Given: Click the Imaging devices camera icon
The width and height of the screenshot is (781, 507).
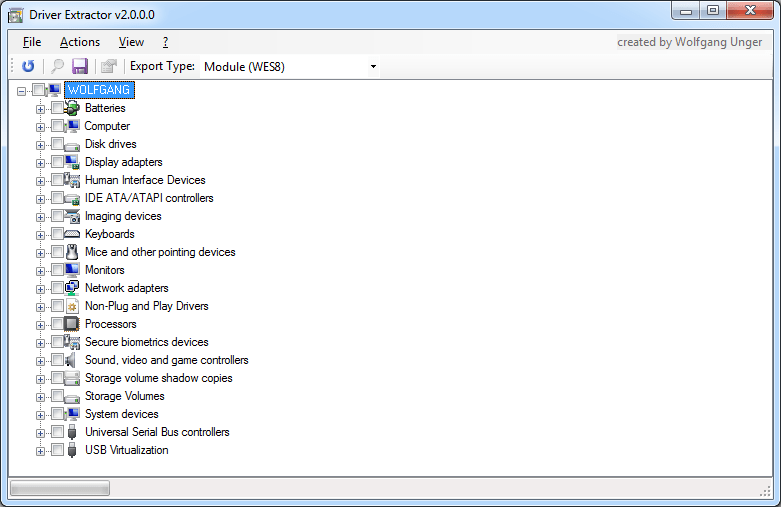Looking at the screenshot, I should [72, 217].
